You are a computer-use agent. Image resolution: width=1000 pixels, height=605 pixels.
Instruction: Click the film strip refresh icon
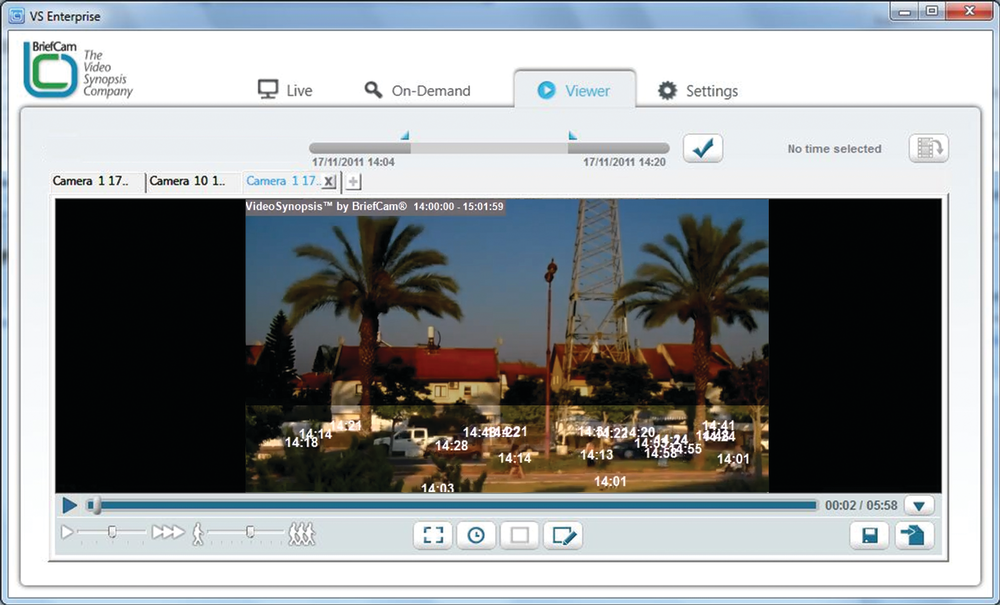[928, 148]
